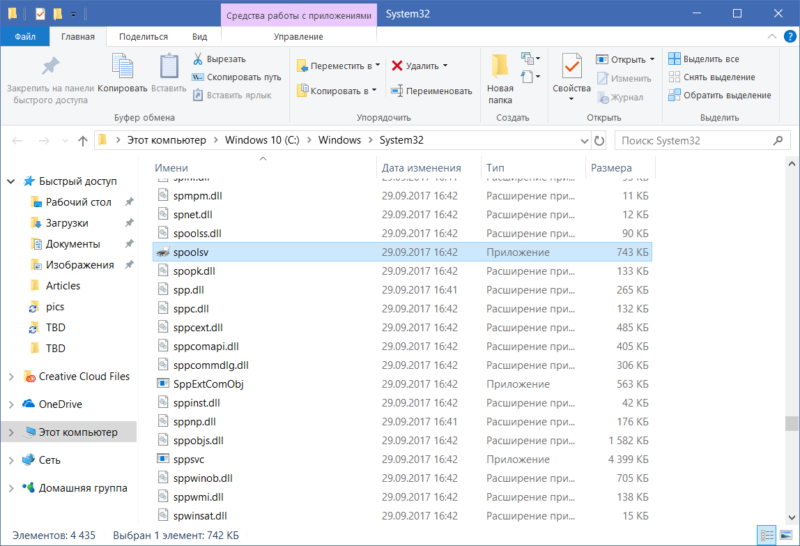Image resolution: width=800 pixels, height=546 pixels.
Task: Click vertical scrollbar thumb in file list
Action: [791, 424]
